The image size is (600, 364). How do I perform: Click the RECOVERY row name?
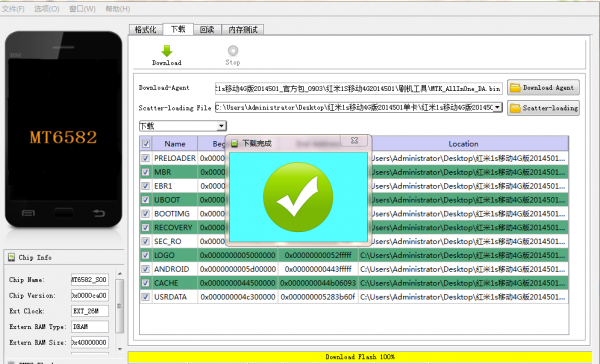(173, 227)
